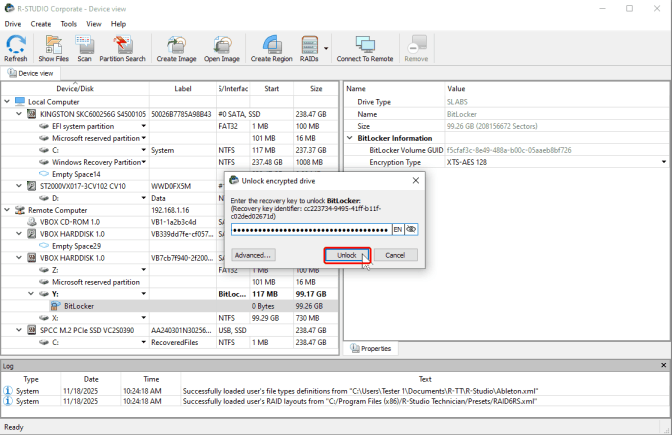The image size is (672, 435).
Task: Switch to the Properties tab
Action: click(370, 349)
